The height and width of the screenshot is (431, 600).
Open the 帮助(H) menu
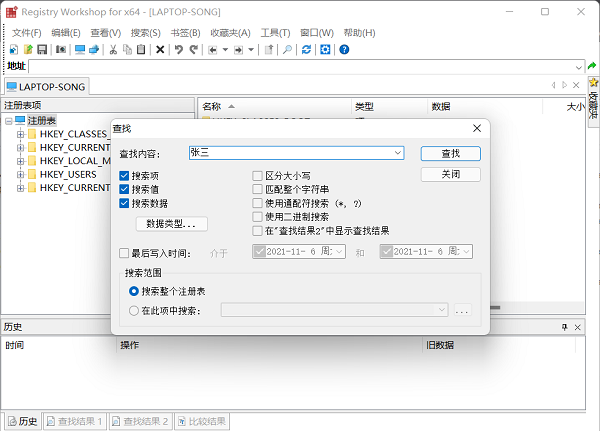click(359, 33)
